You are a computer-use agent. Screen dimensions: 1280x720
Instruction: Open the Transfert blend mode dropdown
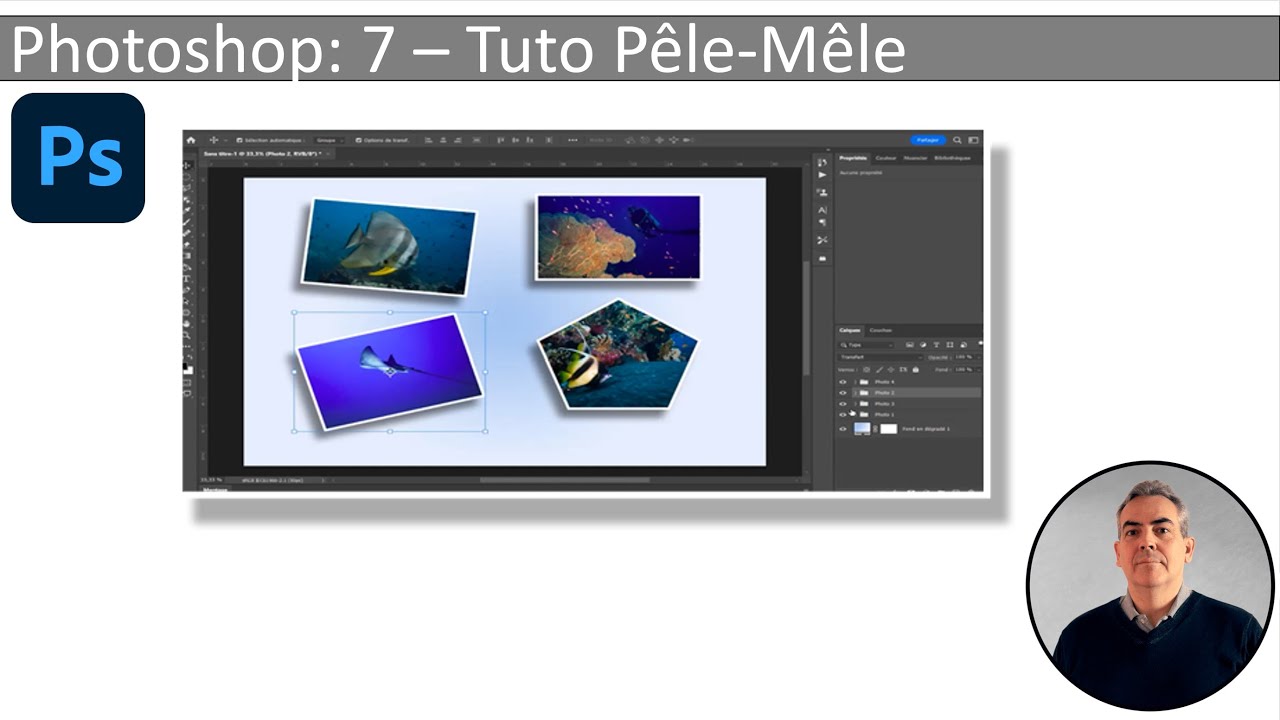(880, 357)
